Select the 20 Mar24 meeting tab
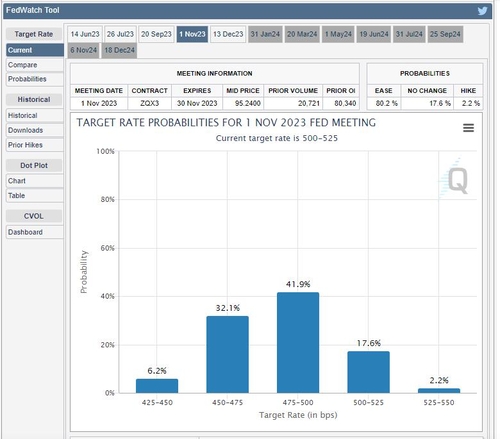Screen dimensions: 500x439 pyautogui.click(x=302, y=34)
